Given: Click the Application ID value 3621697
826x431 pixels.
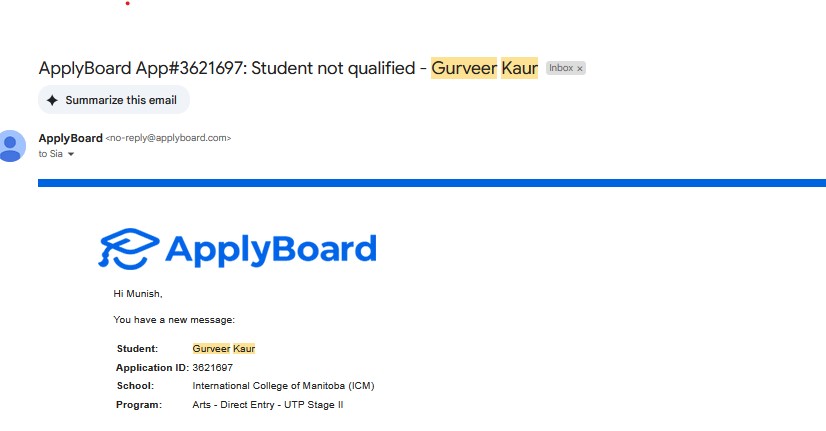Looking at the screenshot, I should tap(214, 367).
